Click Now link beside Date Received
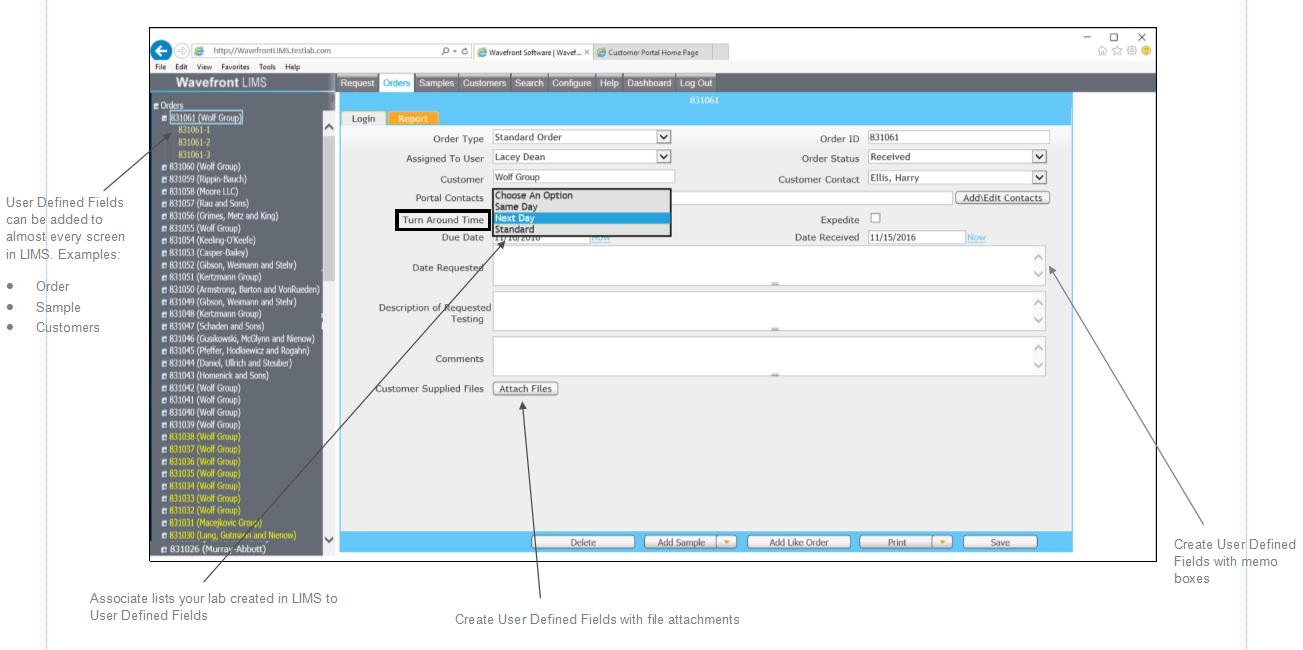 pos(976,238)
